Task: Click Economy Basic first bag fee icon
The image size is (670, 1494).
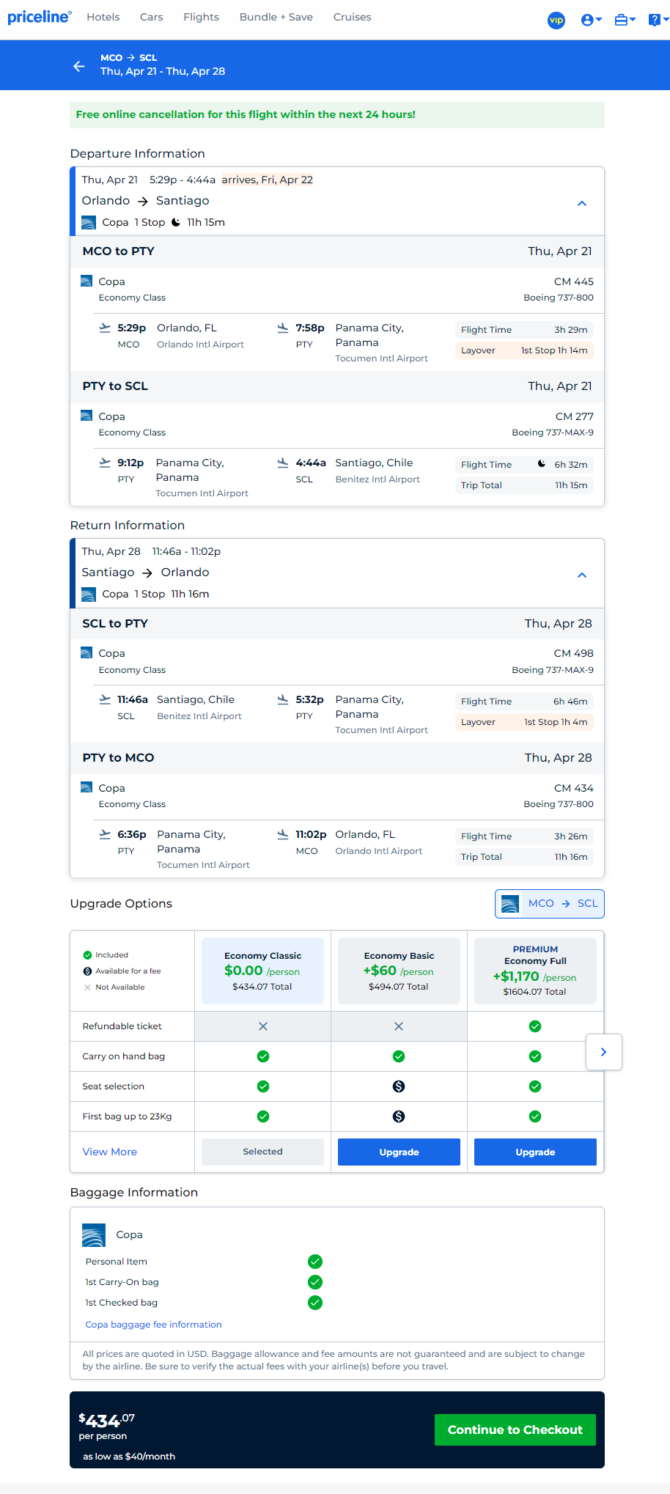Action: click(x=399, y=1116)
